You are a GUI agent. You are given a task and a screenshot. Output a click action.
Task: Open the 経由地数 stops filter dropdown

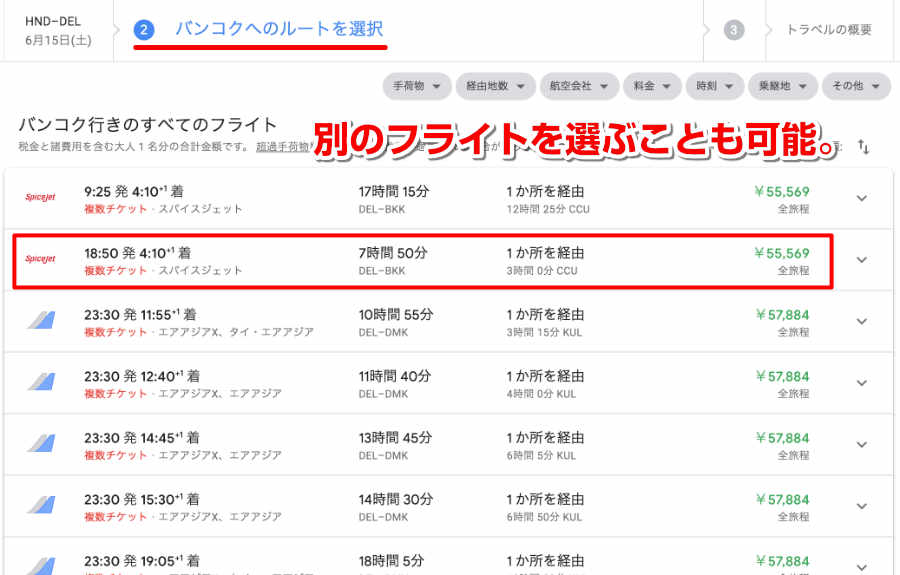[495, 86]
